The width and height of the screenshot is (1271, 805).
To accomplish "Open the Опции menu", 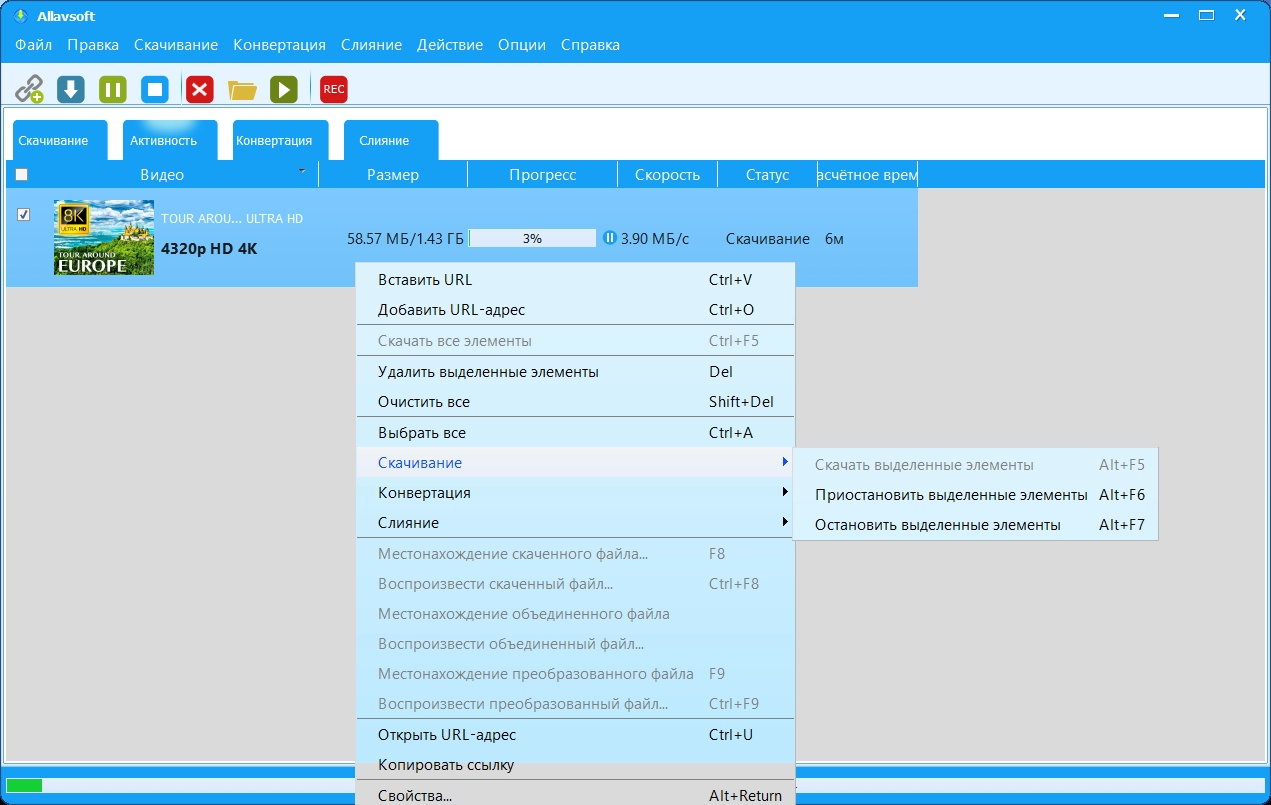I will [x=522, y=45].
